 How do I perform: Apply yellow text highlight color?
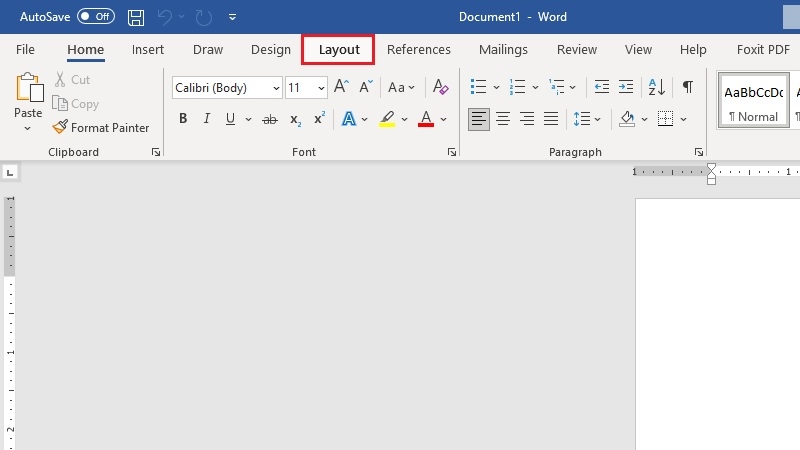point(387,119)
